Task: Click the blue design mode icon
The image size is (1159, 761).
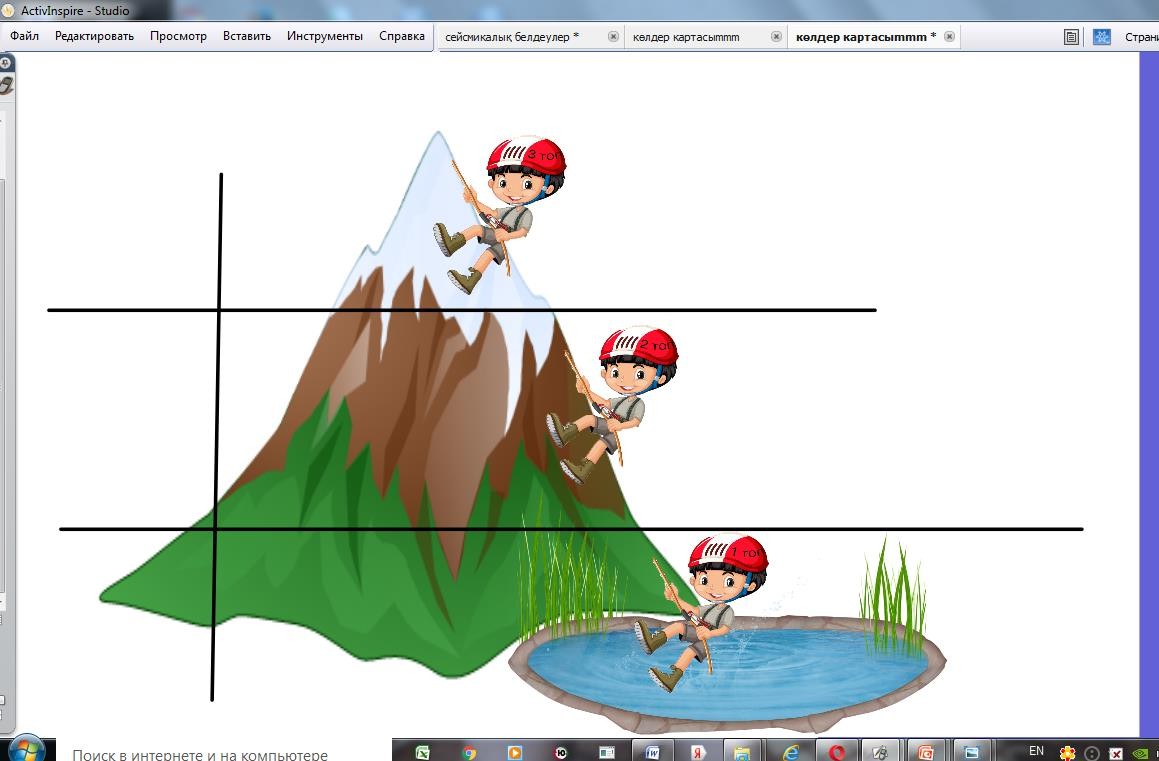Action: tap(1101, 37)
